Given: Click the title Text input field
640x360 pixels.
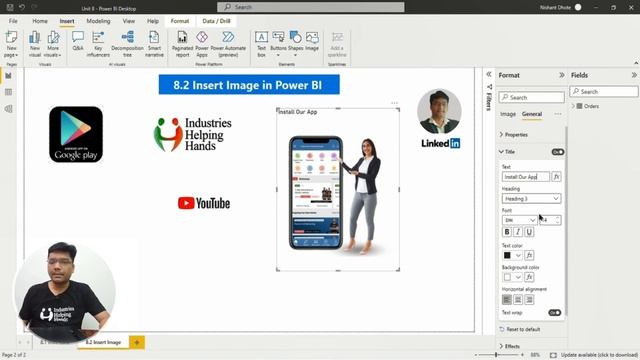Looking at the screenshot, I should point(526,177).
